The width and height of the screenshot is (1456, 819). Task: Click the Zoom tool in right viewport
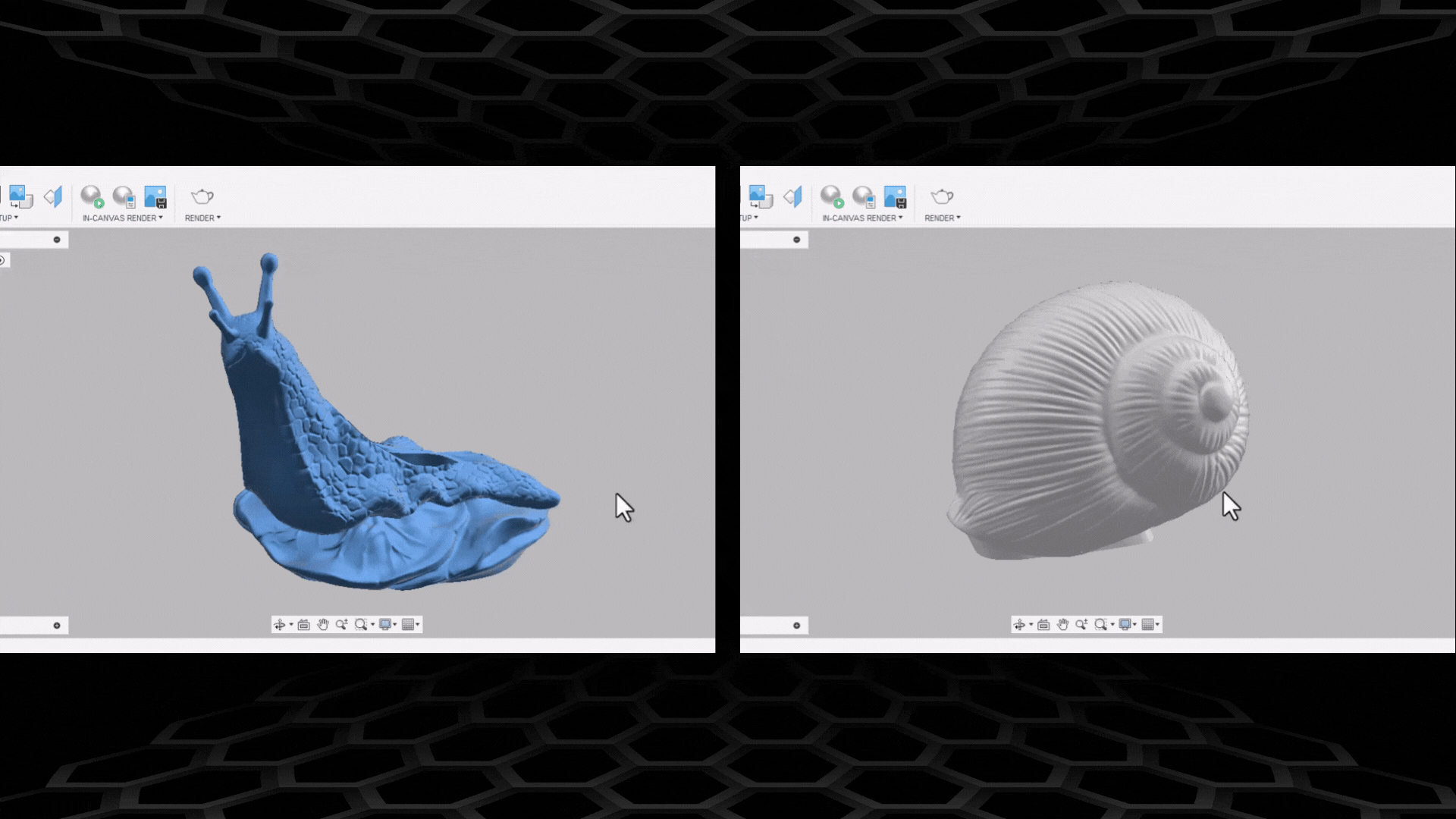1081,625
